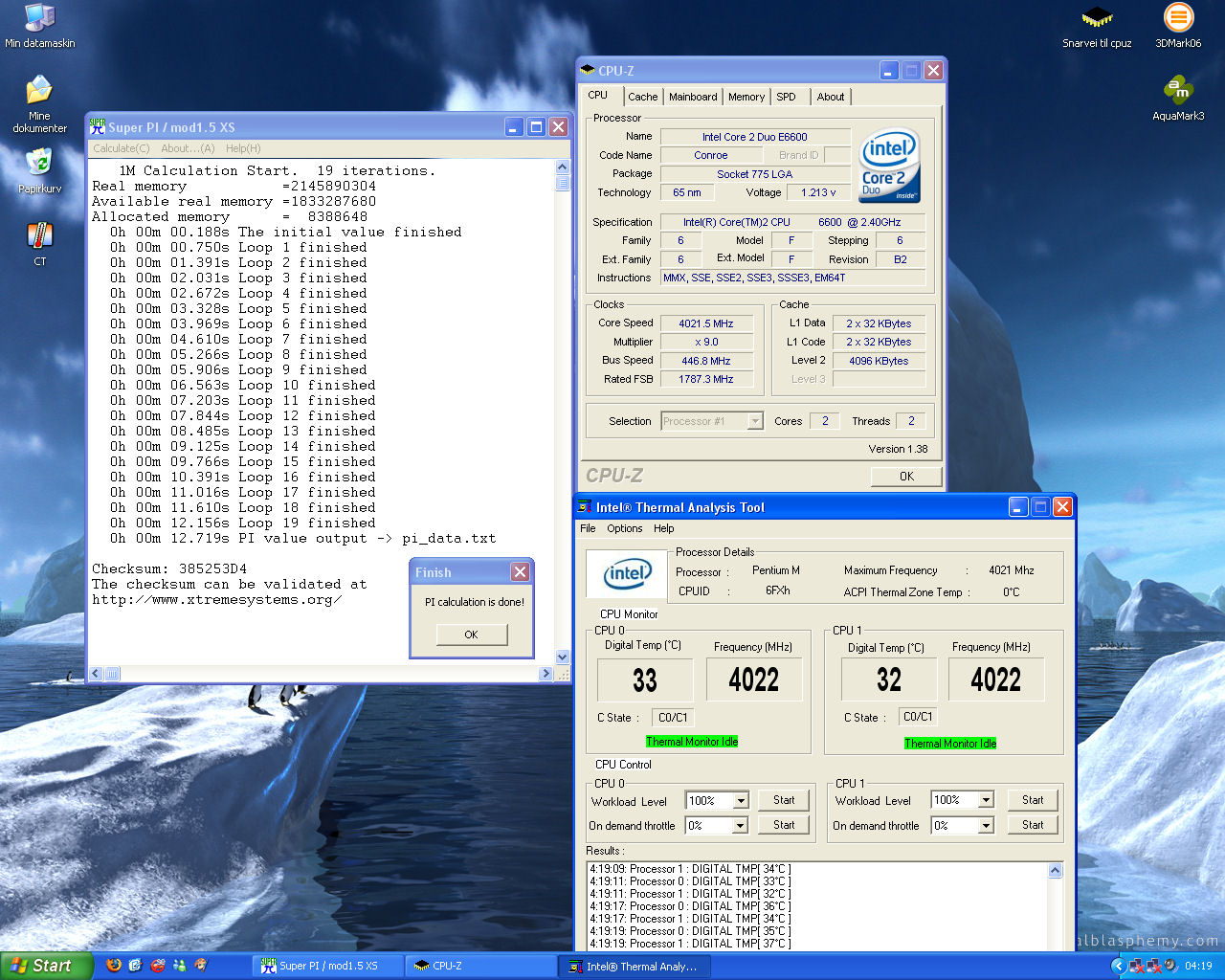Open Help menu in Thermal Analysis Tool
Viewport: 1225px width, 980px height.
coord(664,528)
